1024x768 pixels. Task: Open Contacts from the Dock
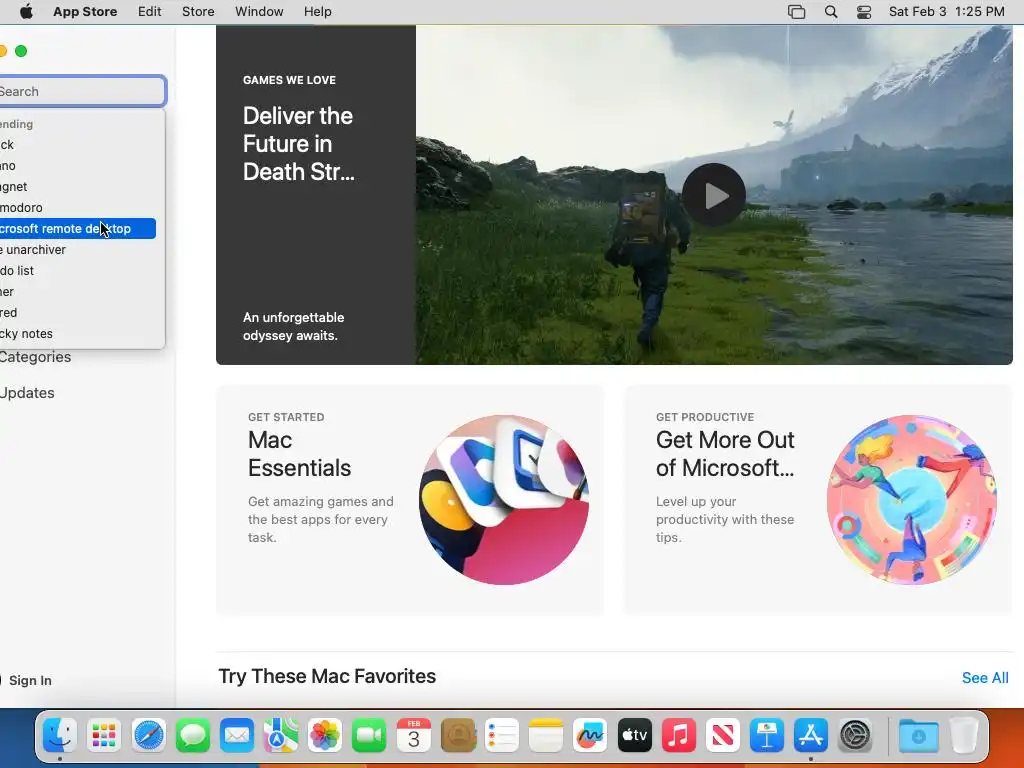458,736
